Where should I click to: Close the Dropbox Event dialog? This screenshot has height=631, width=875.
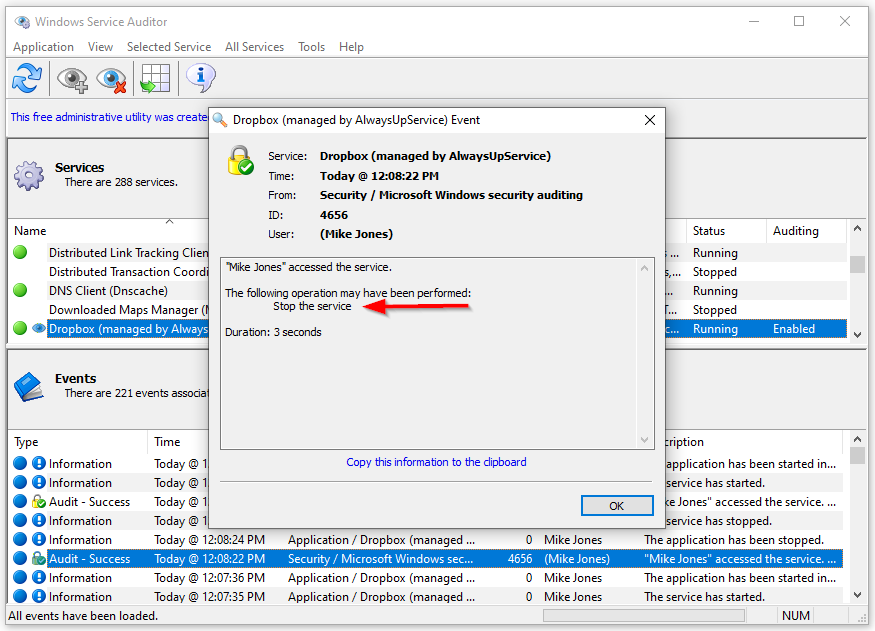[650, 120]
